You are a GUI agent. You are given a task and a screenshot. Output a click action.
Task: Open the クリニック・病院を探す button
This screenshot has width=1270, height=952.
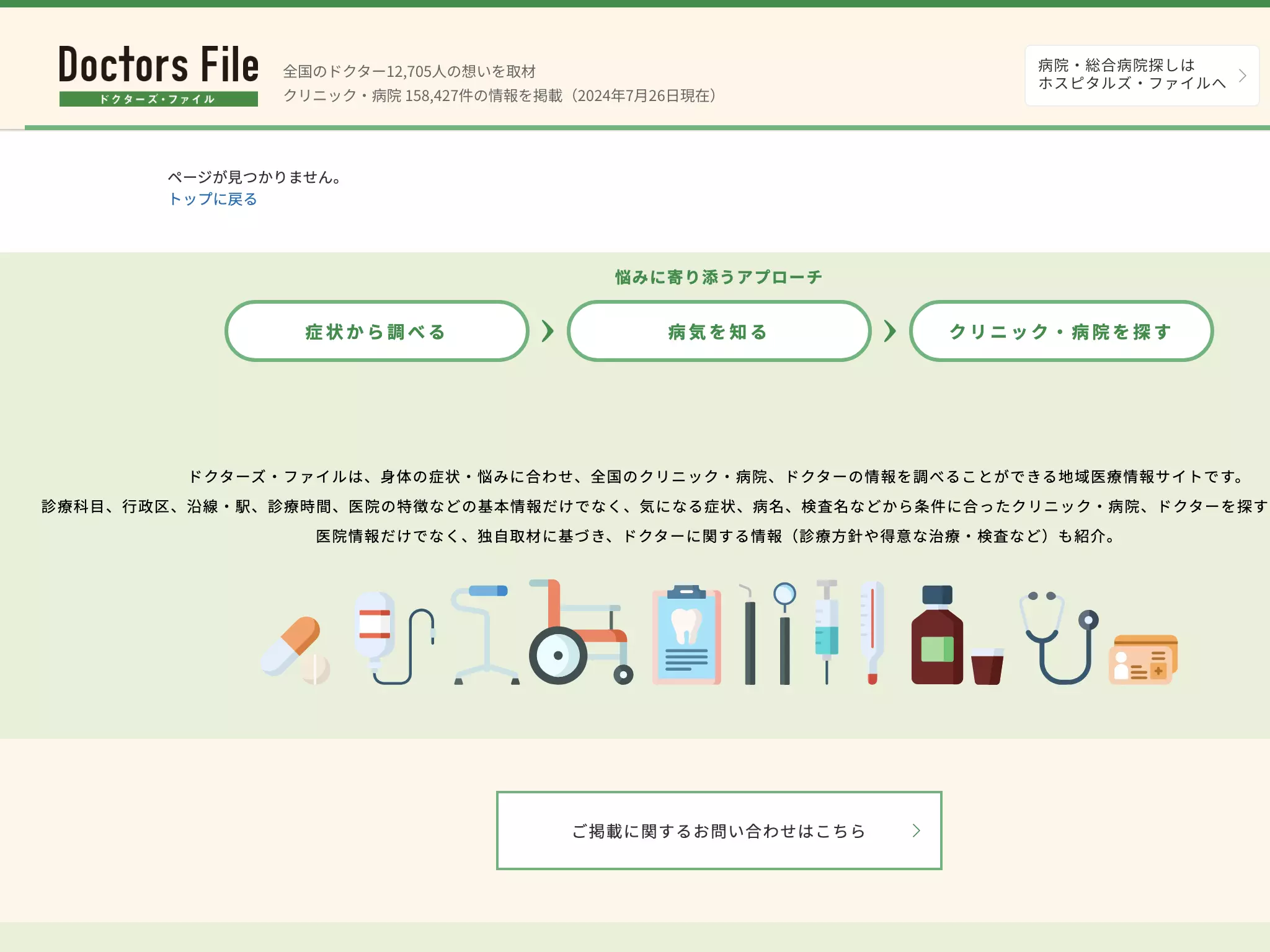(1061, 331)
